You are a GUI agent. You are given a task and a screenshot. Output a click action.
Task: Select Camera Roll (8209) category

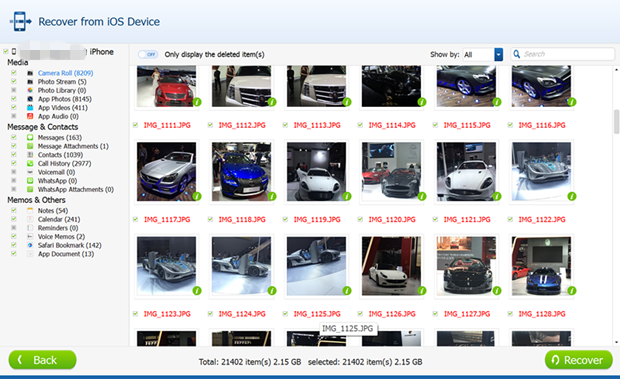coord(65,73)
